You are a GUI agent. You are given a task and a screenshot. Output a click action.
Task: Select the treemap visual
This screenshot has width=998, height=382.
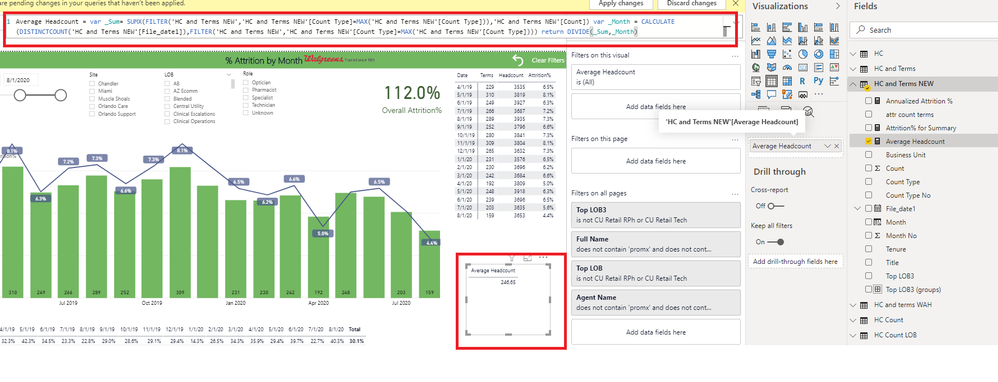pyautogui.click(x=834, y=54)
